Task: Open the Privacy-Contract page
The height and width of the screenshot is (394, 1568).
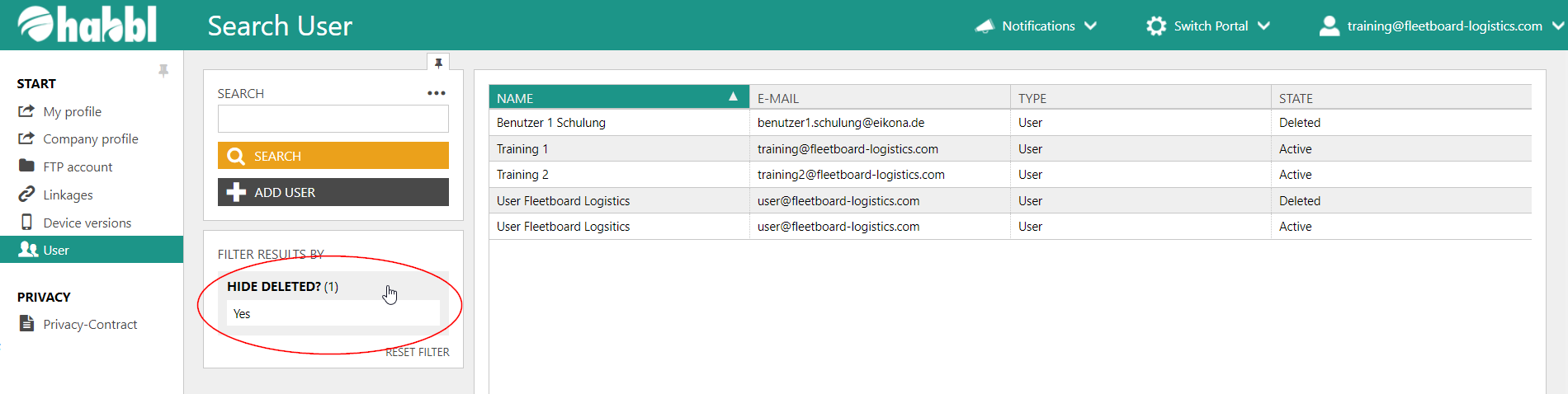Action: coord(90,325)
